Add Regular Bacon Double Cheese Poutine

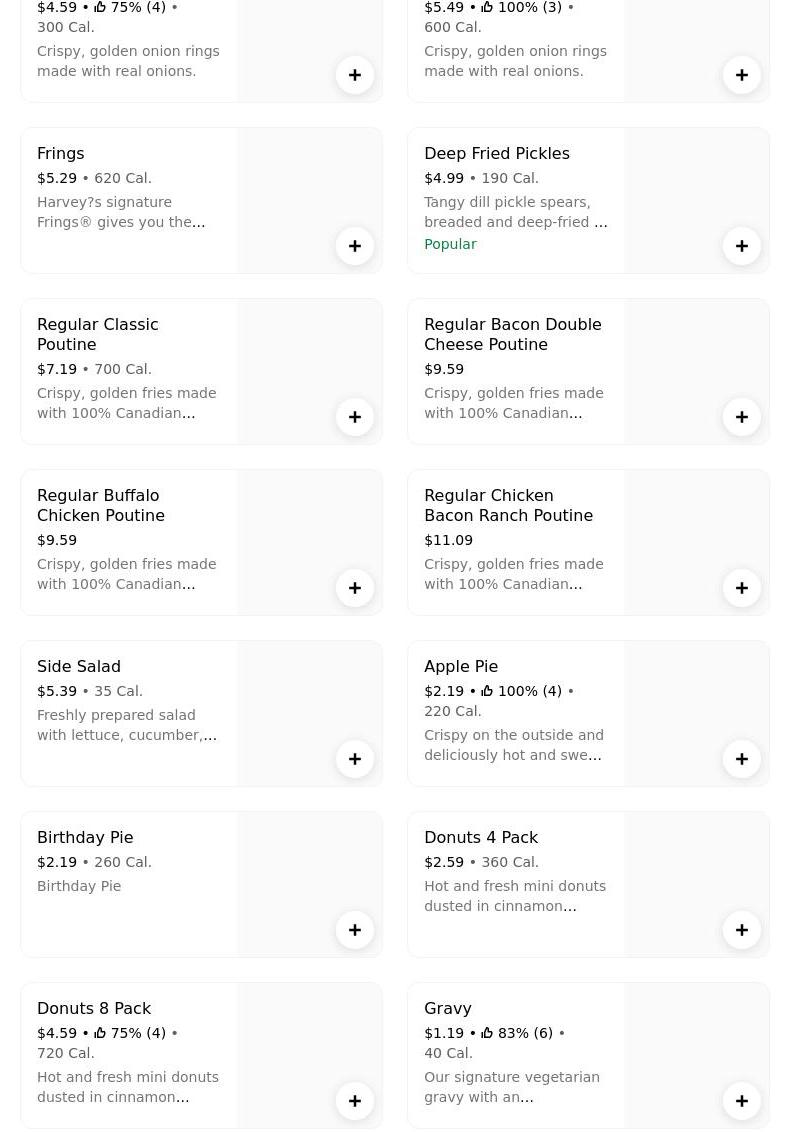742,417
